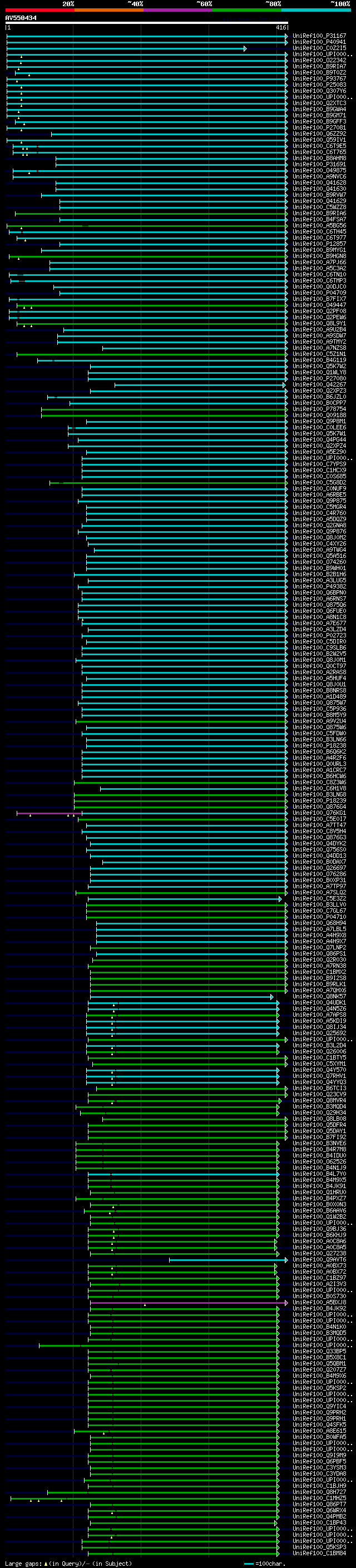Open the UniRef100_P02723 hit label
Screen dimensions: 356x1568
click(319, 635)
